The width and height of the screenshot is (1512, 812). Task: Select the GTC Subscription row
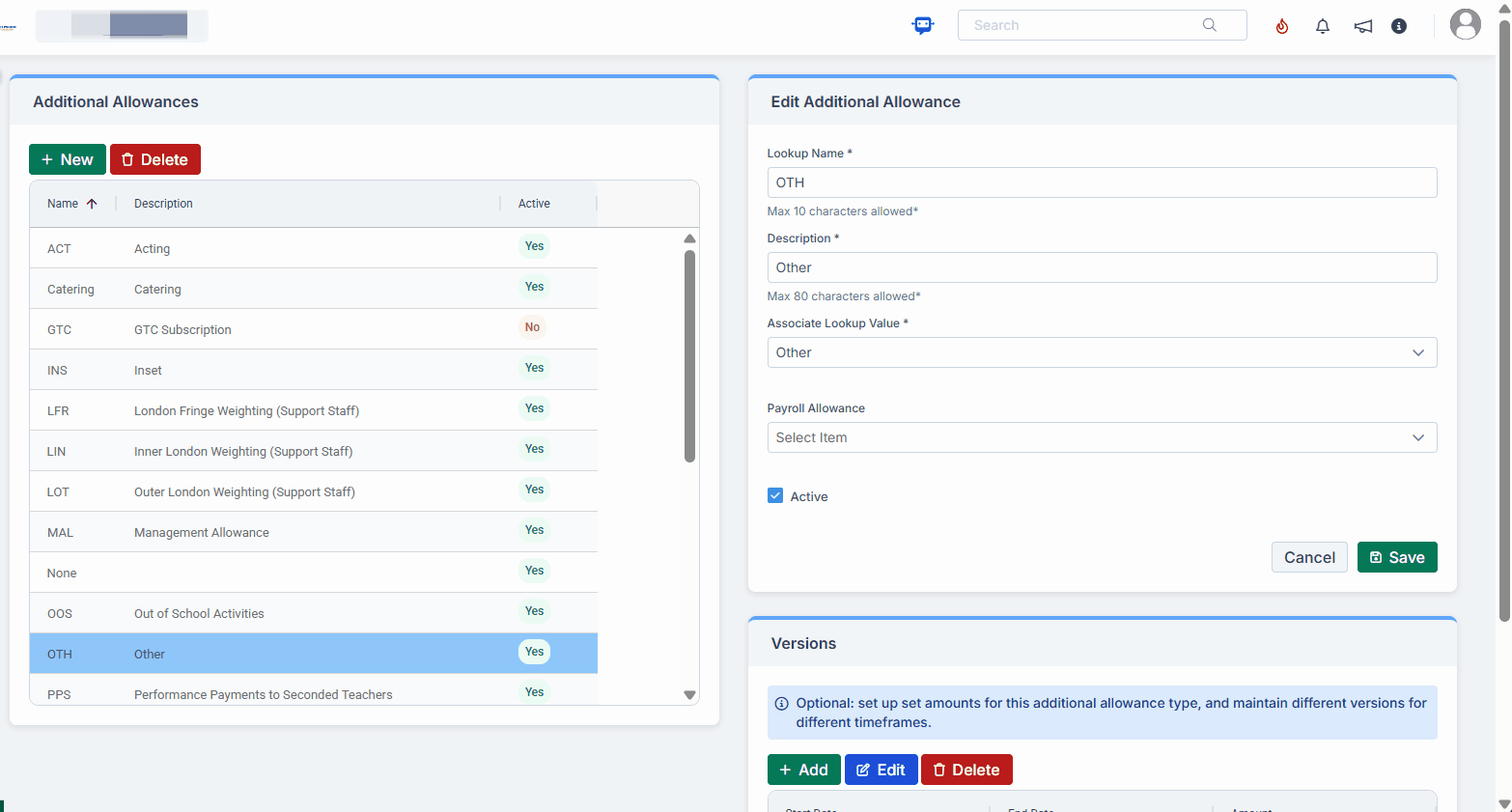point(314,329)
